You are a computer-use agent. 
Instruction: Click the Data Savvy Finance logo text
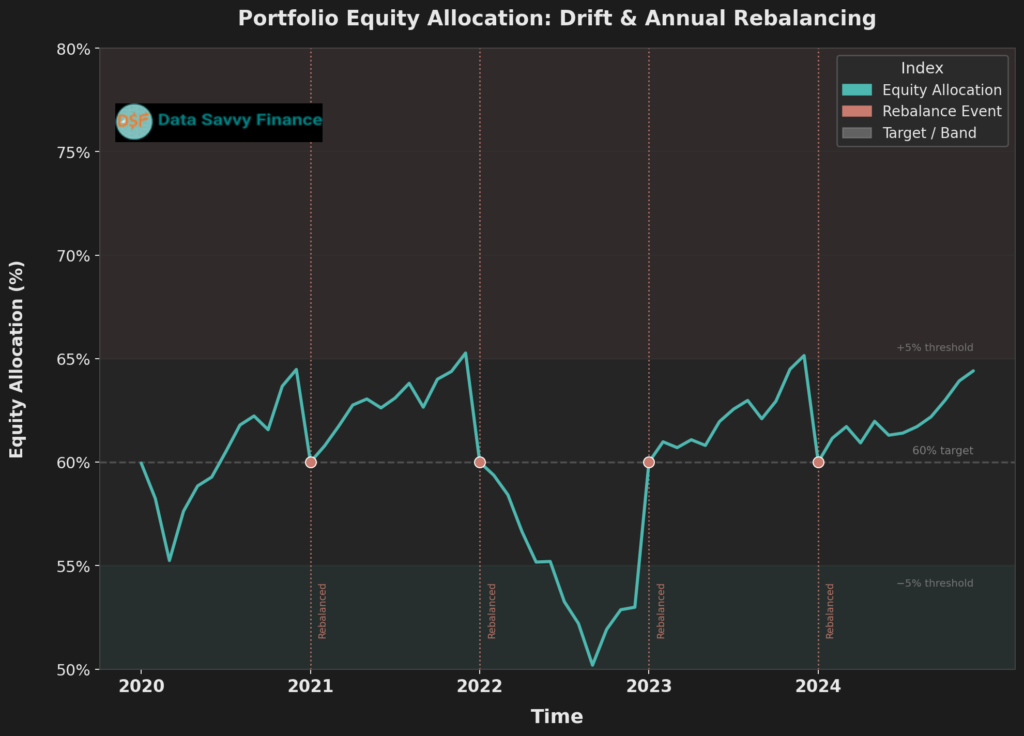239,121
